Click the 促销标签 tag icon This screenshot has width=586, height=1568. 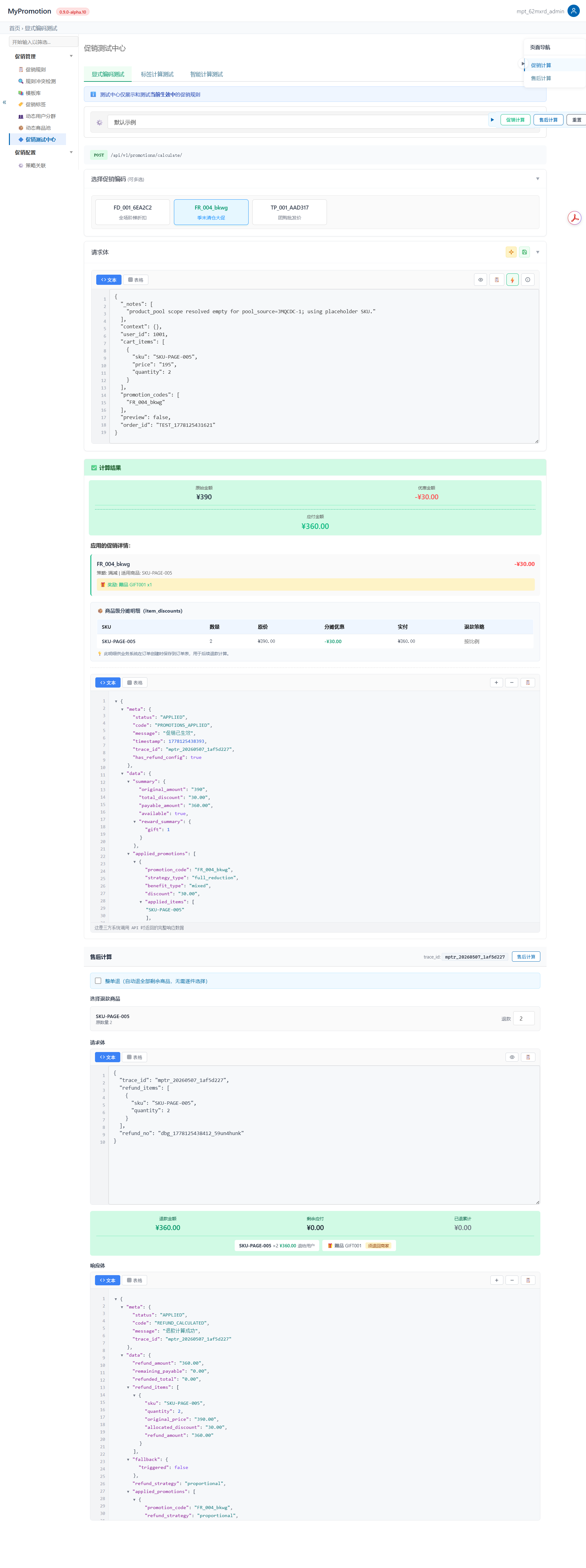tap(21, 105)
